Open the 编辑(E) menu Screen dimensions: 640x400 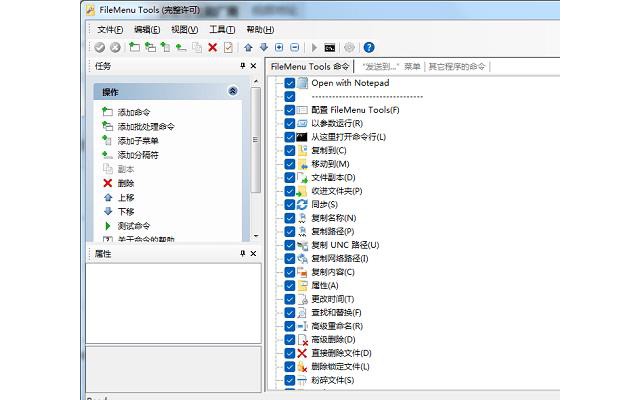point(147,29)
